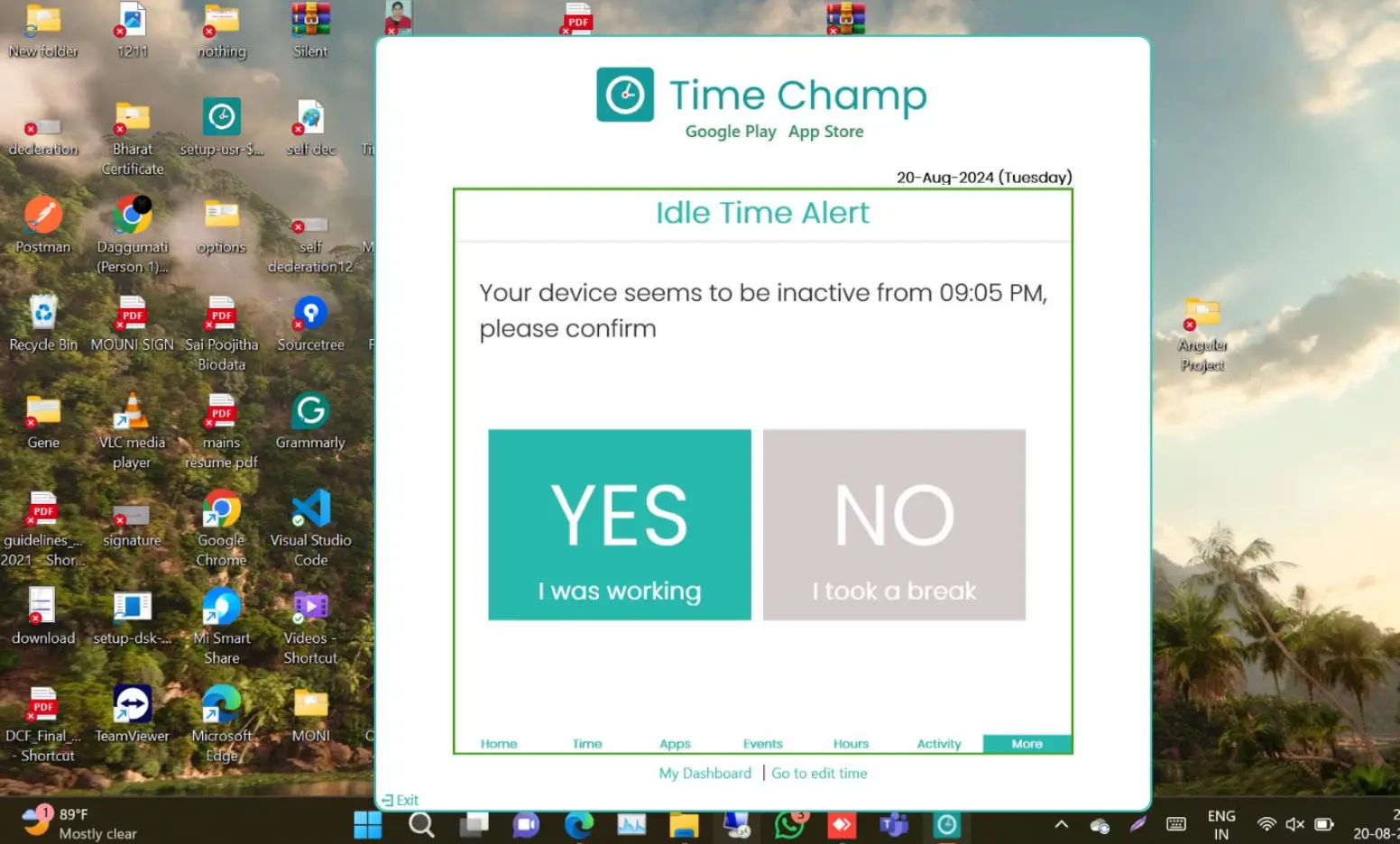Image resolution: width=1400 pixels, height=844 pixels.
Task: Confirm 'YES I was working'
Action: coord(619,526)
